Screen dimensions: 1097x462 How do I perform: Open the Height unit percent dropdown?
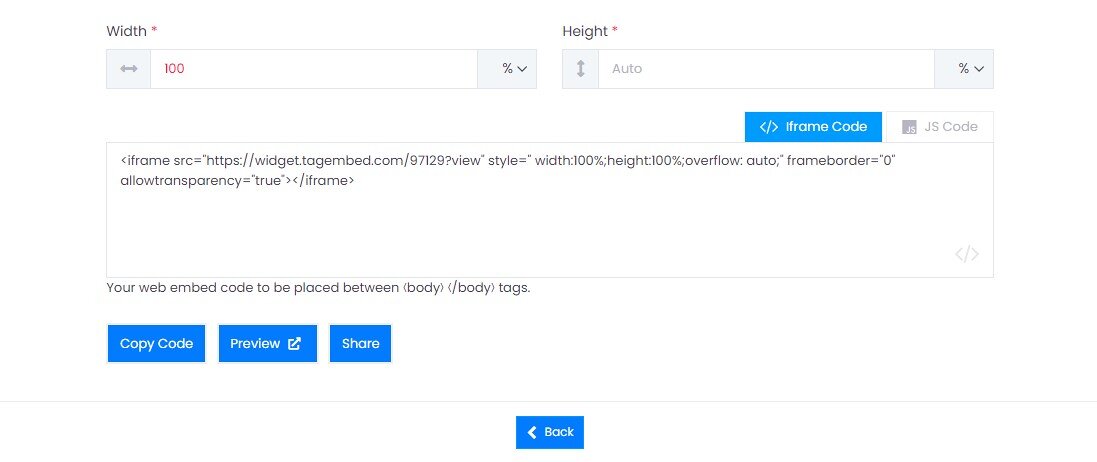963,69
